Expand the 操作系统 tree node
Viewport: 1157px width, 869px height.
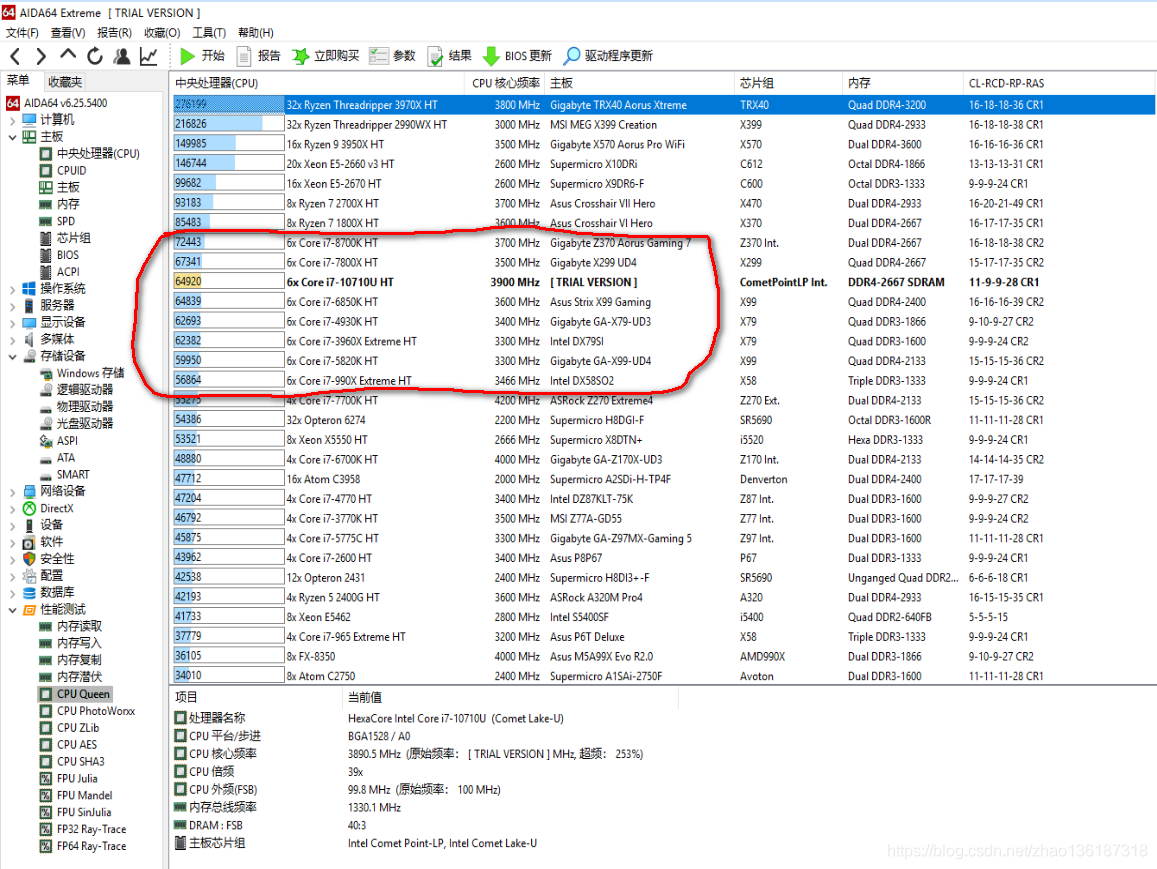pos(13,289)
